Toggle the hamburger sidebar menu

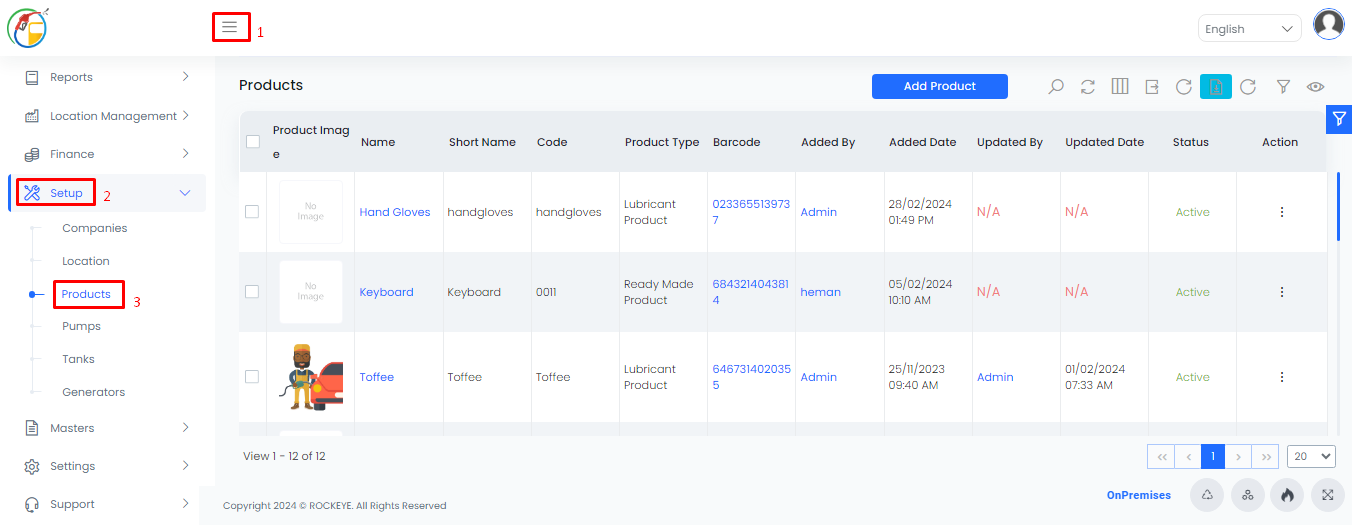tap(230, 27)
